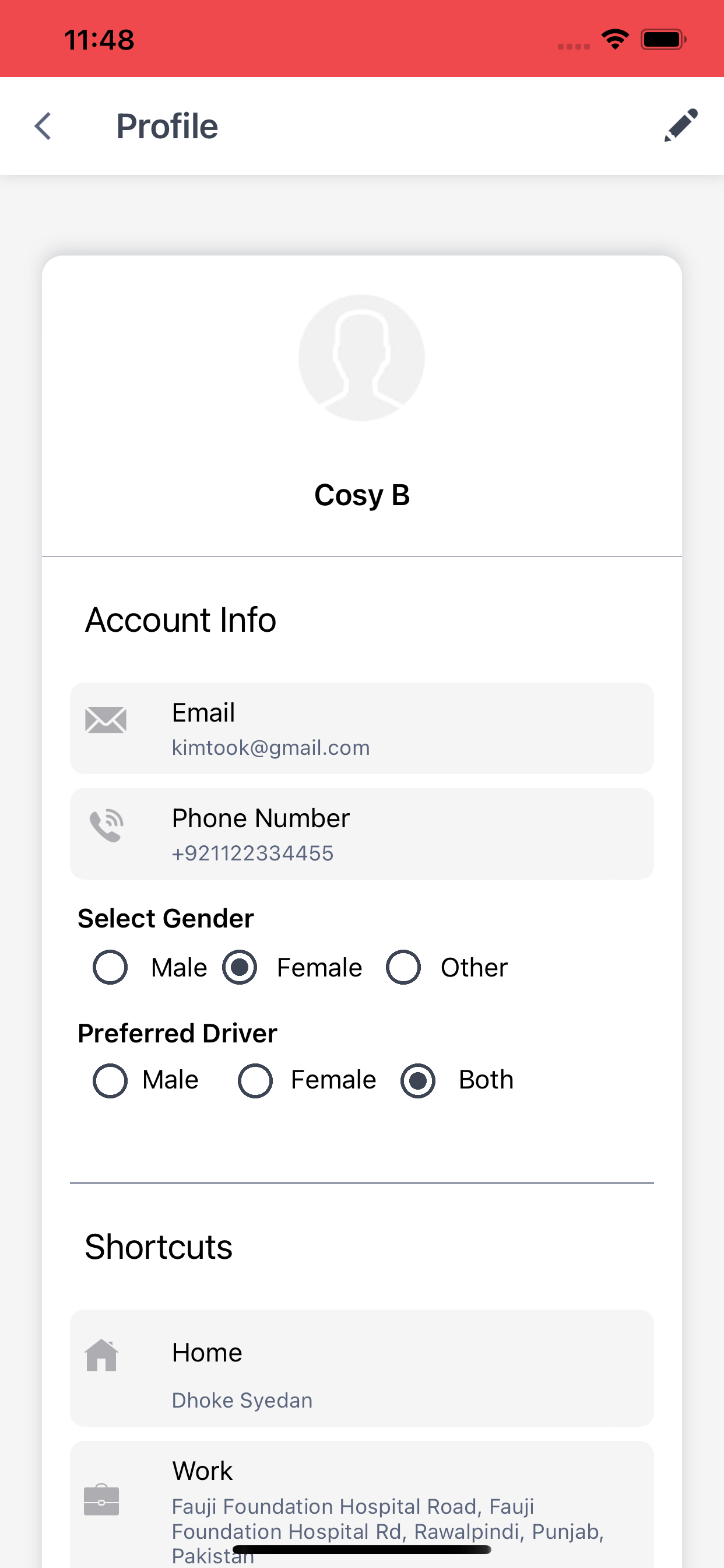Image resolution: width=724 pixels, height=1568 pixels.
Task: Click the phone handset icon
Action: tap(107, 825)
